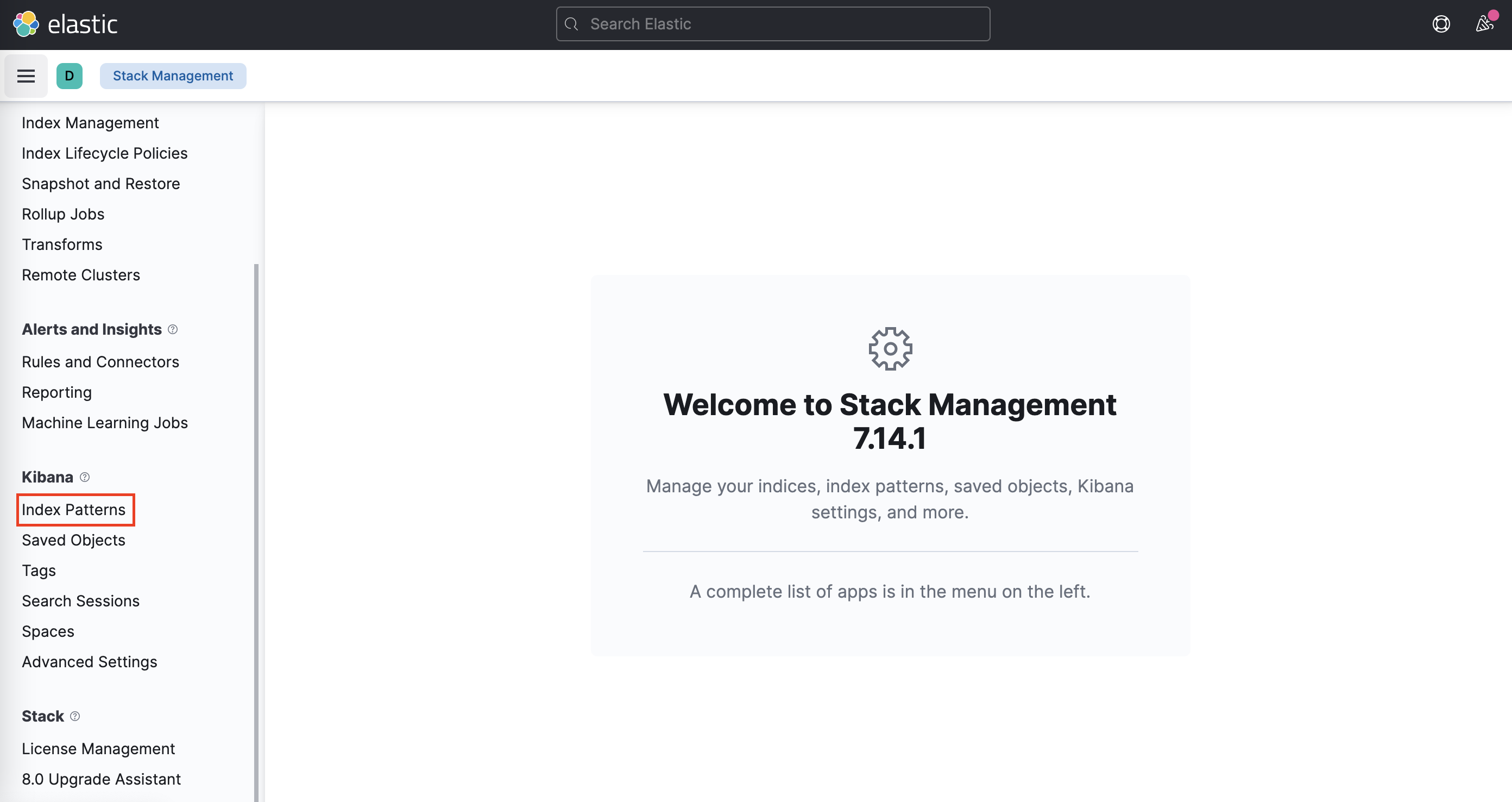The width and height of the screenshot is (1512, 802).
Task: Click help icon beside Kibana heading
Action: tap(85, 477)
